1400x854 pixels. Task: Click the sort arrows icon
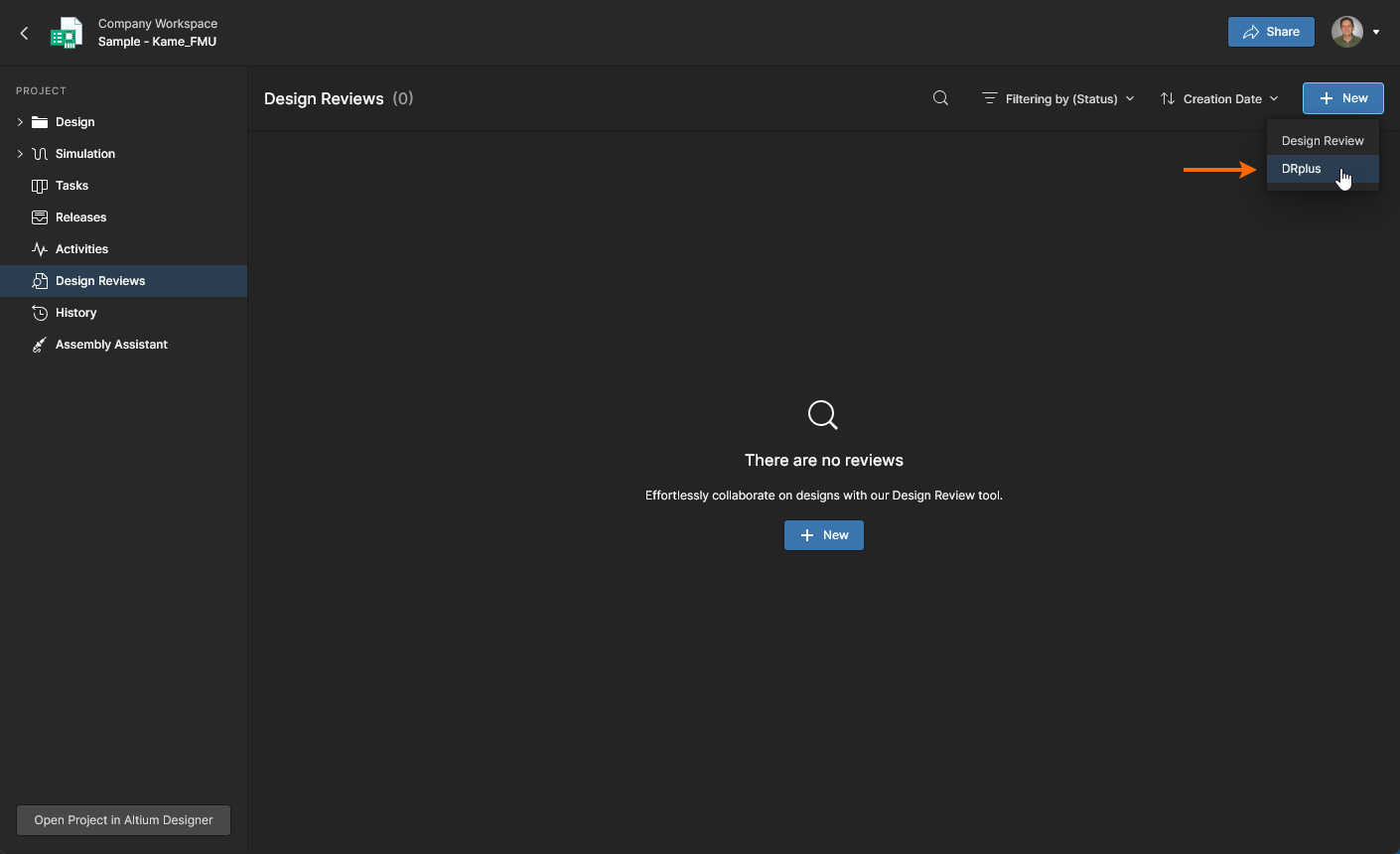click(x=1168, y=98)
